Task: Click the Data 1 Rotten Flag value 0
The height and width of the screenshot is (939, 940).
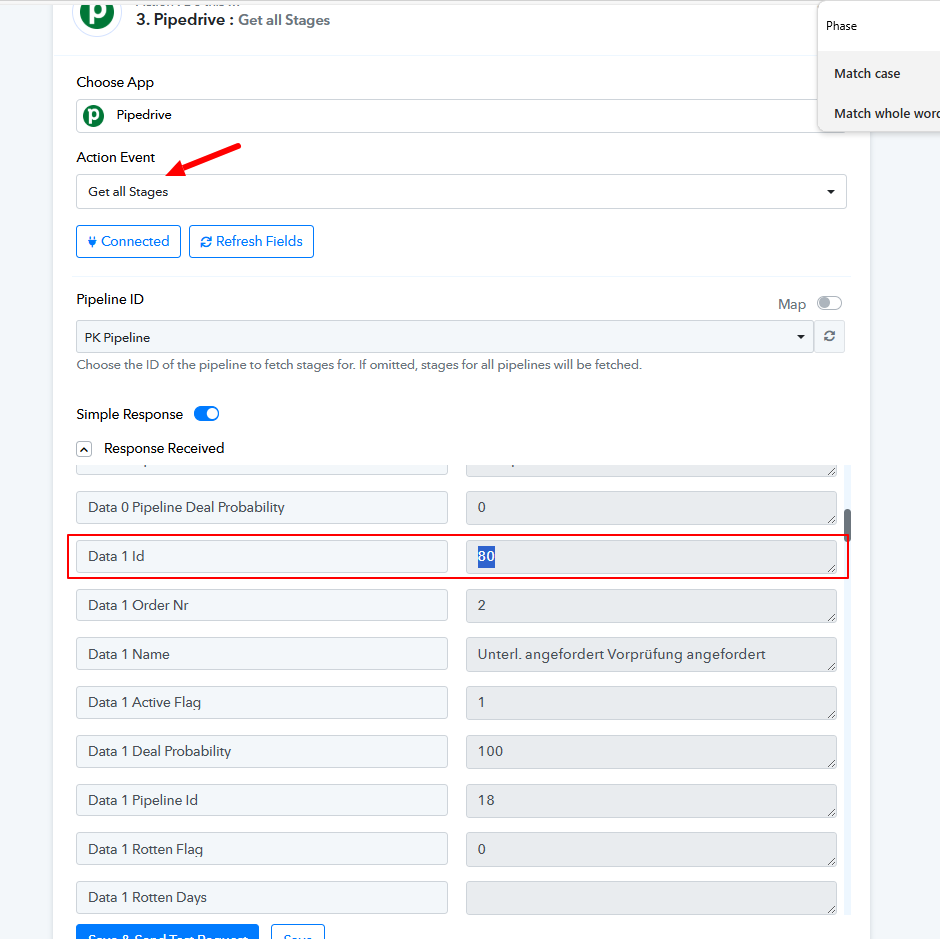Action: point(651,850)
